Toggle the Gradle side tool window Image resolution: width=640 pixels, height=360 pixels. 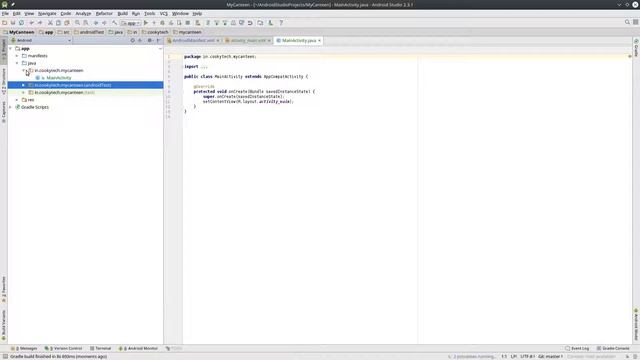[636, 48]
